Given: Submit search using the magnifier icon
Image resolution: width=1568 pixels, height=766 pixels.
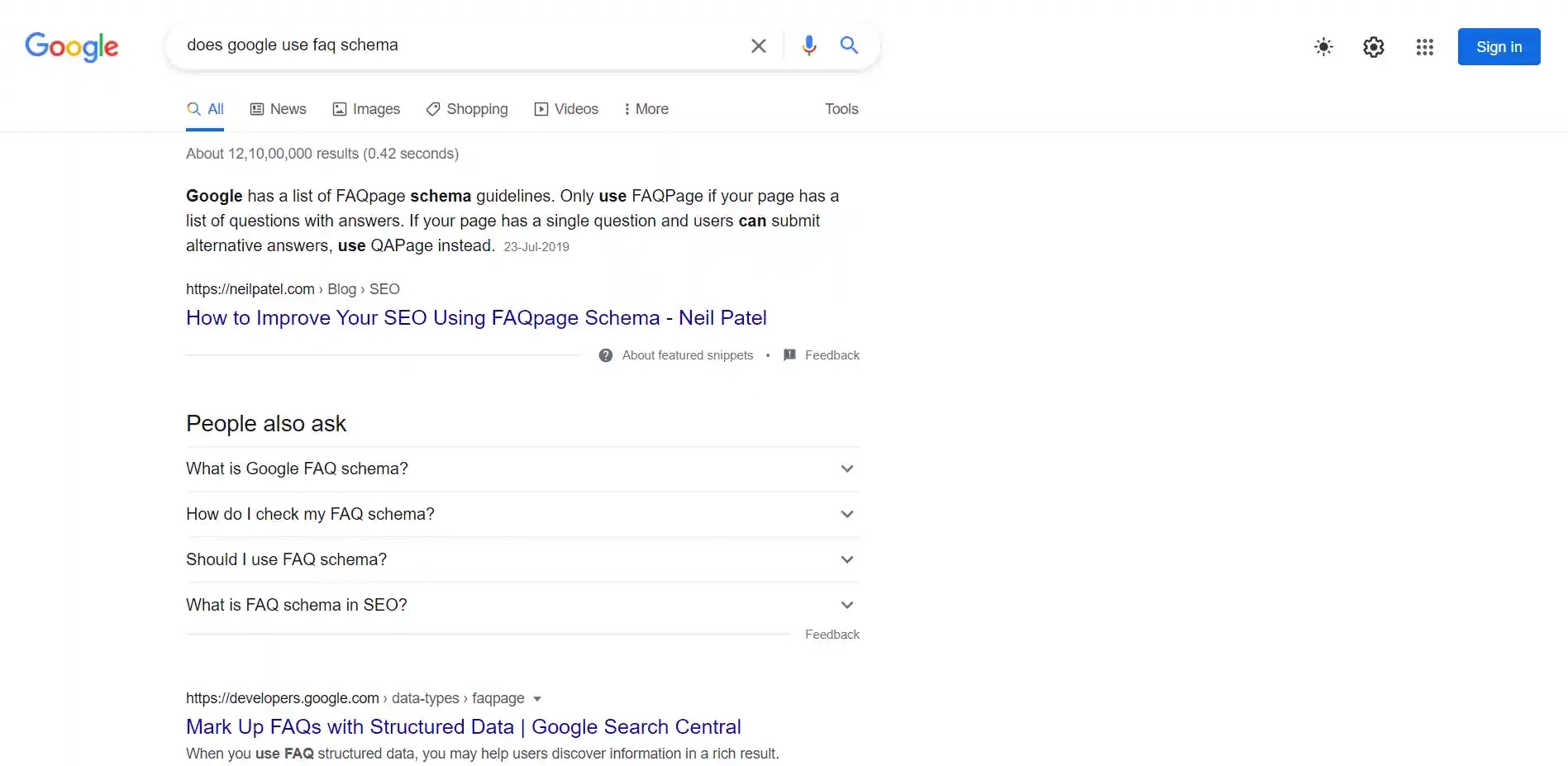Looking at the screenshot, I should [x=849, y=45].
